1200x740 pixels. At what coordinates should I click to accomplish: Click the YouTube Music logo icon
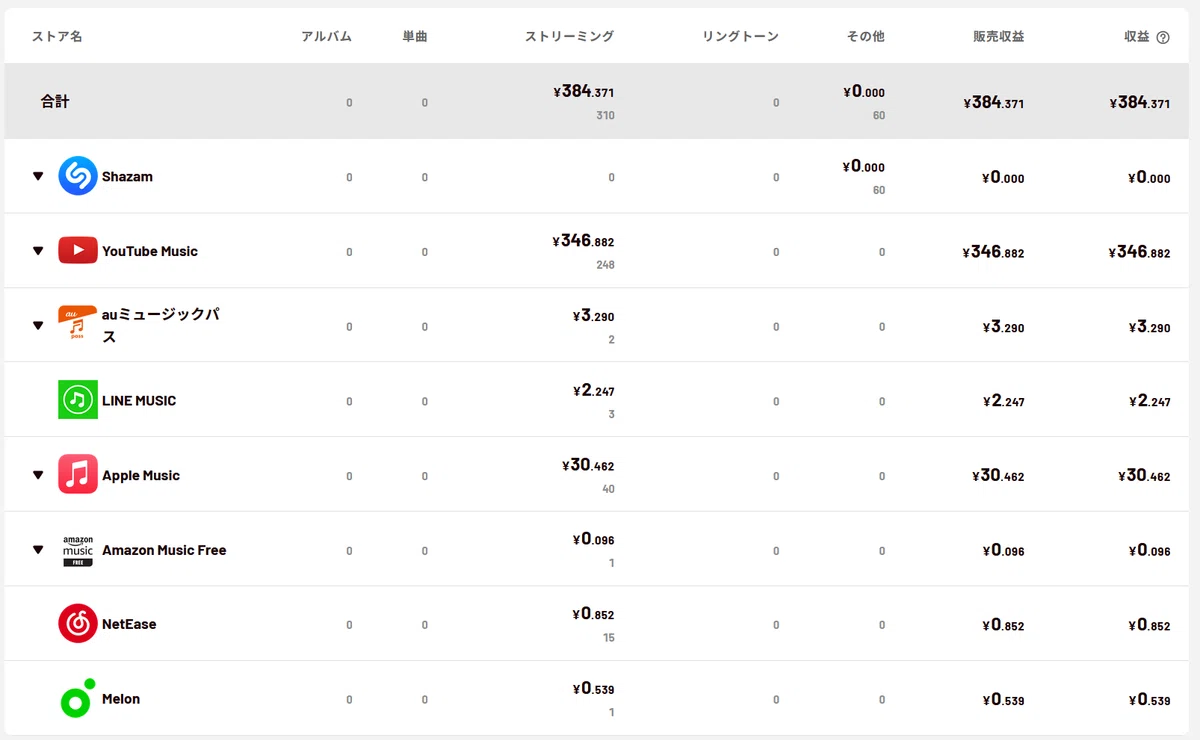point(77,250)
